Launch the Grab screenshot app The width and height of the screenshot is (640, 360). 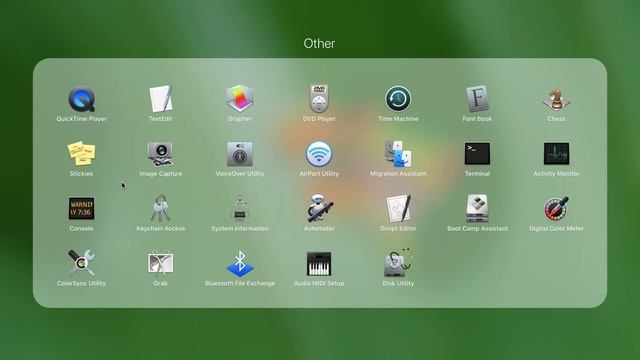160,263
